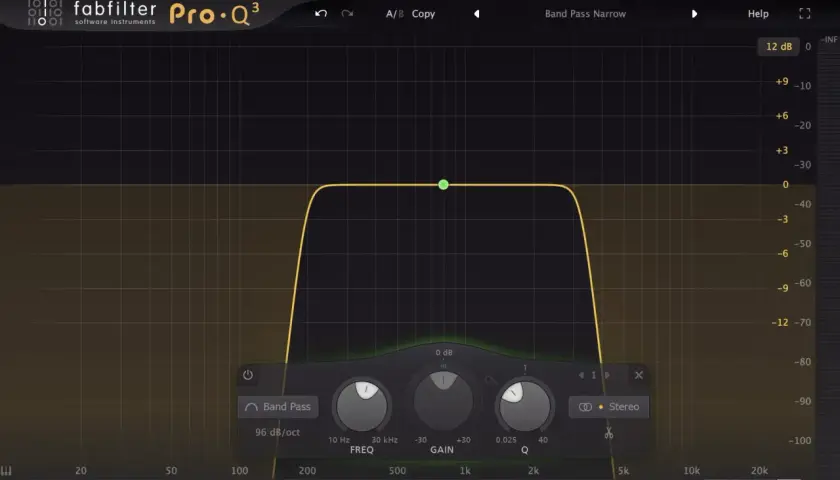The height and width of the screenshot is (480, 840).
Task: Click the Pro·Q 3 product title
Action: (214, 14)
